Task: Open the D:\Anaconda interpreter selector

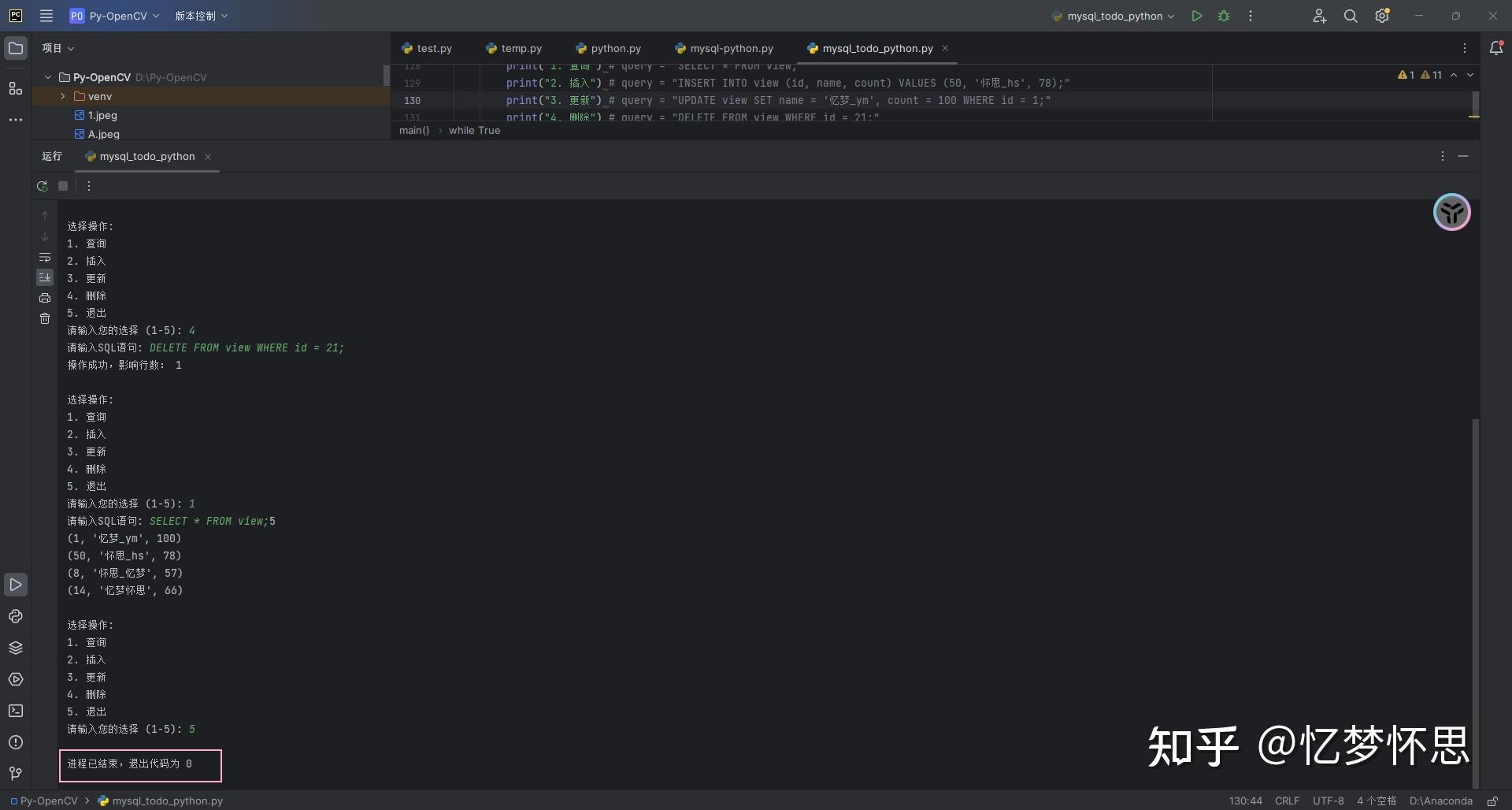Action: (x=1441, y=801)
